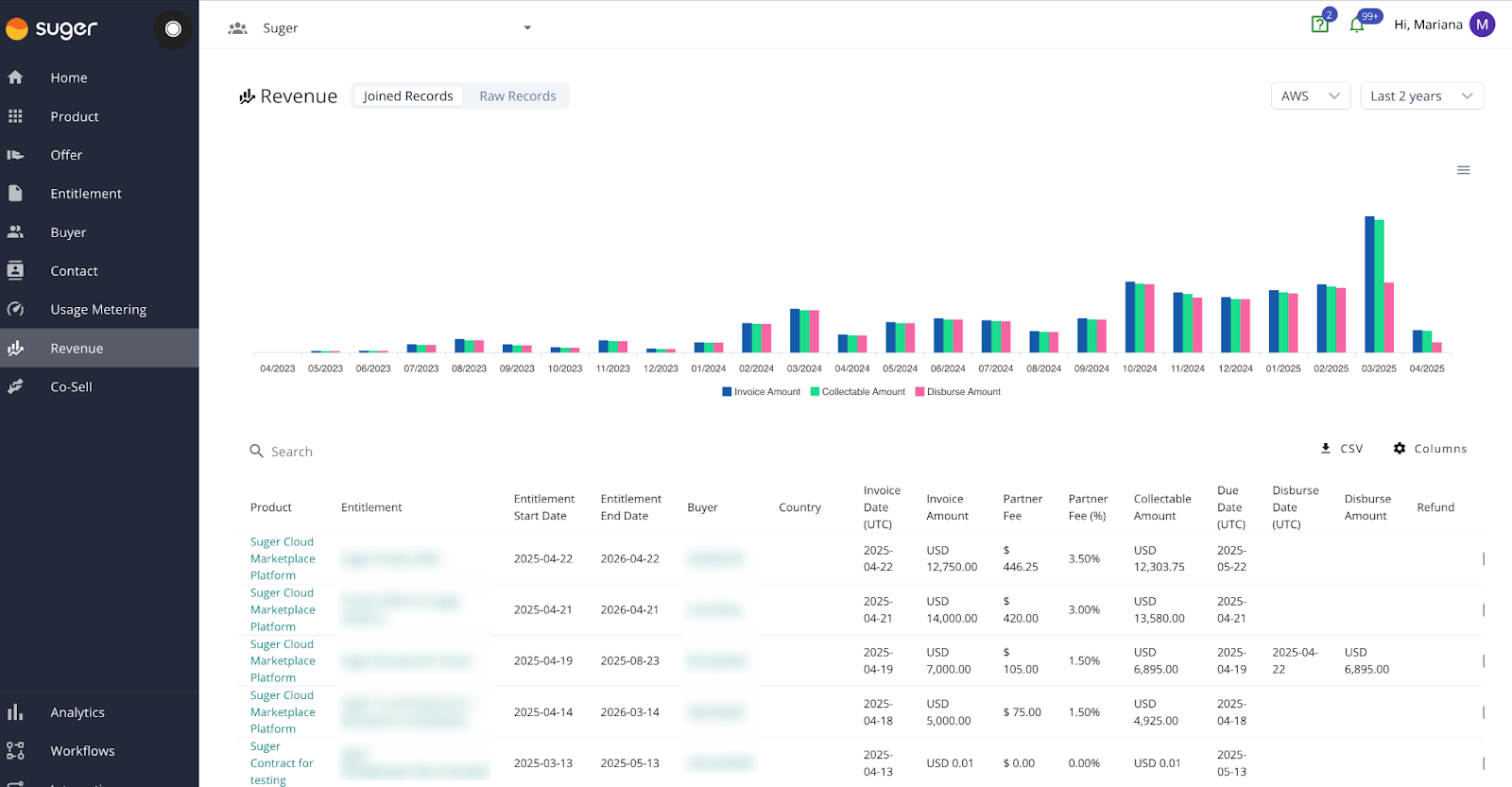Open the Buyer people icon
Viewport: 1512px width, 787px height.
[15, 231]
